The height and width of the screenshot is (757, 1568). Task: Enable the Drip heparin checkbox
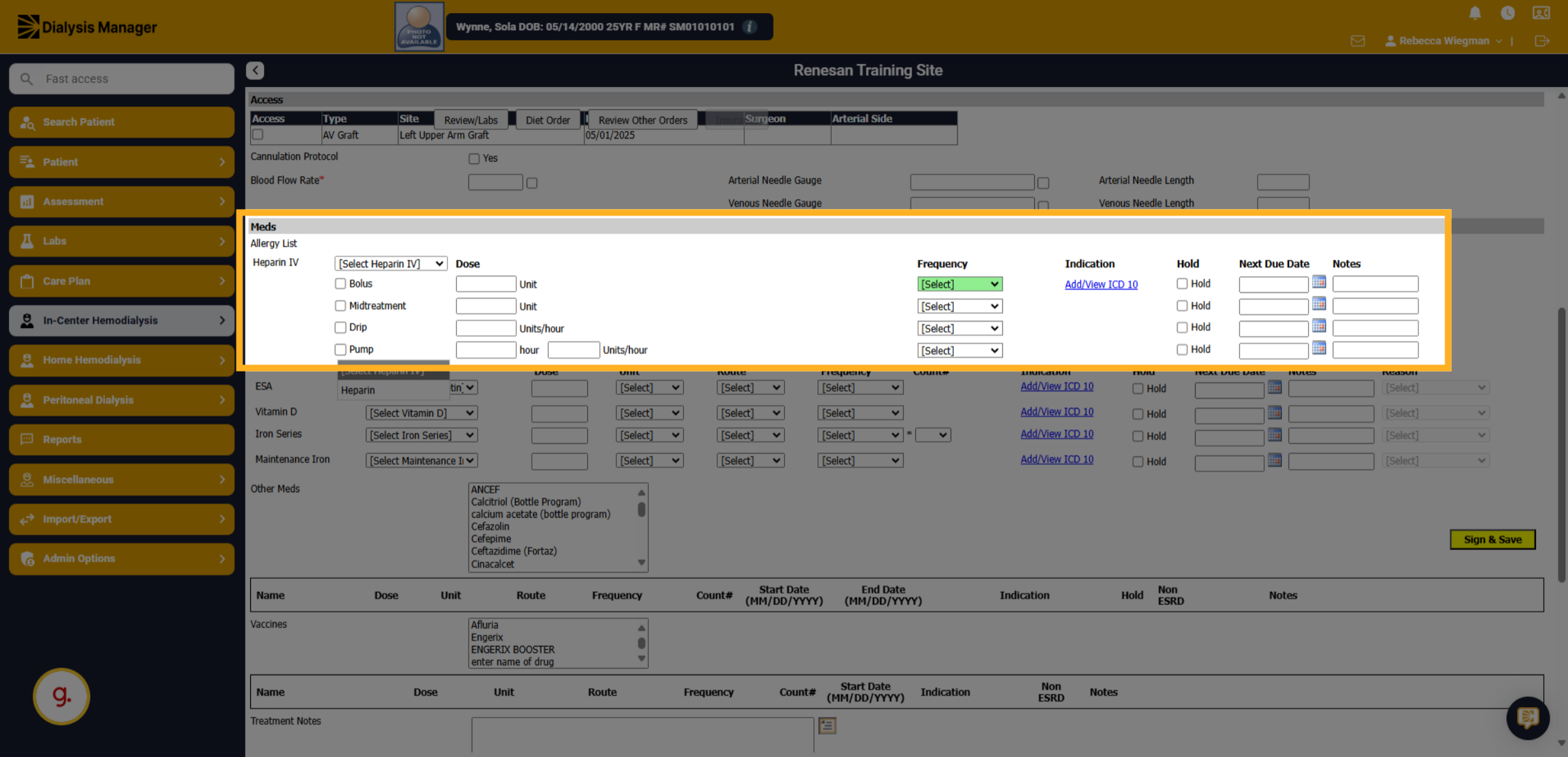[340, 327]
